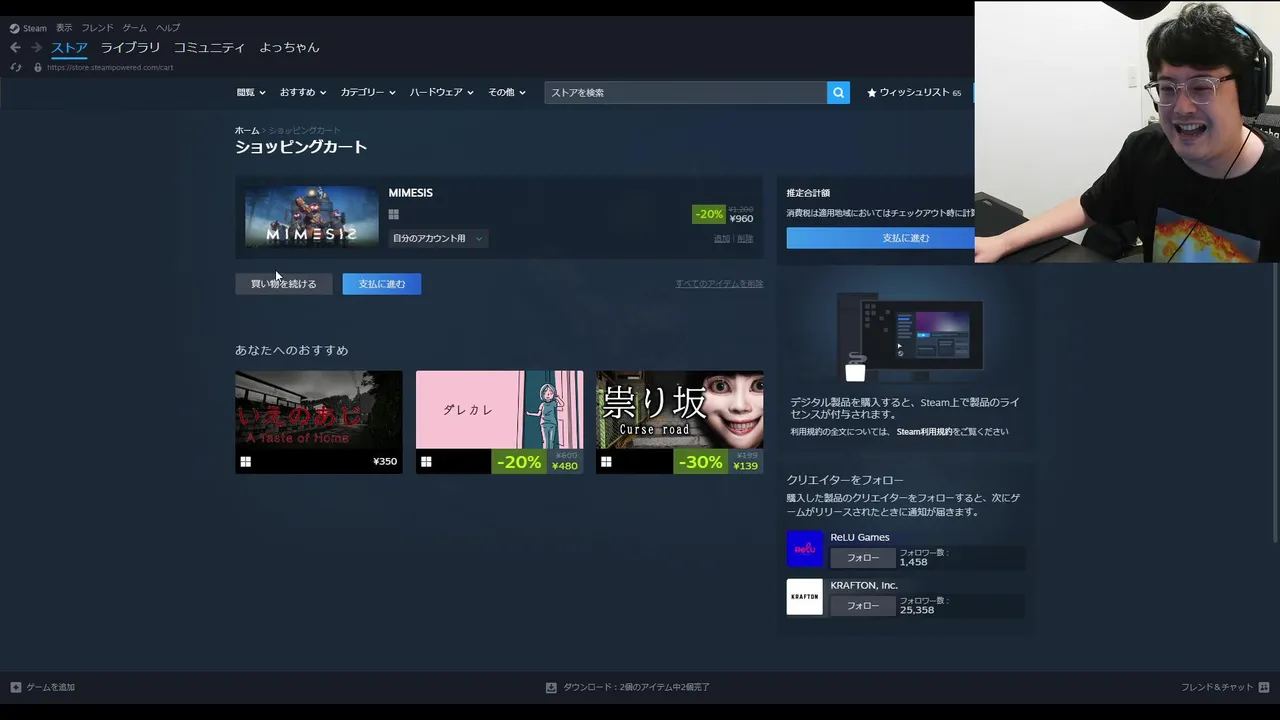Click the wishlist star icon
Viewport: 1280px width, 720px height.
pyautogui.click(x=872, y=92)
